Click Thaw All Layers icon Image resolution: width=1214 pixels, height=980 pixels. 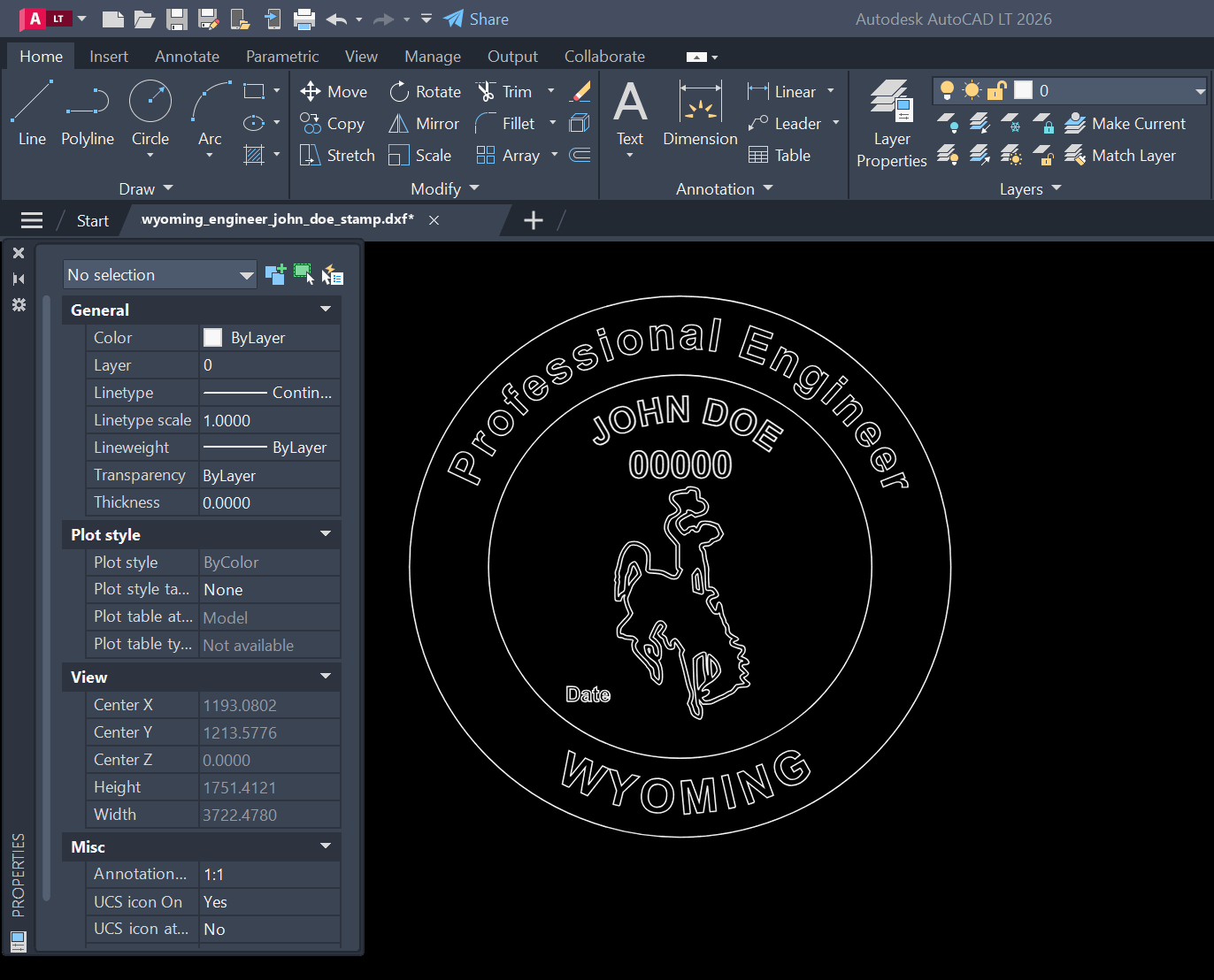click(x=1011, y=155)
